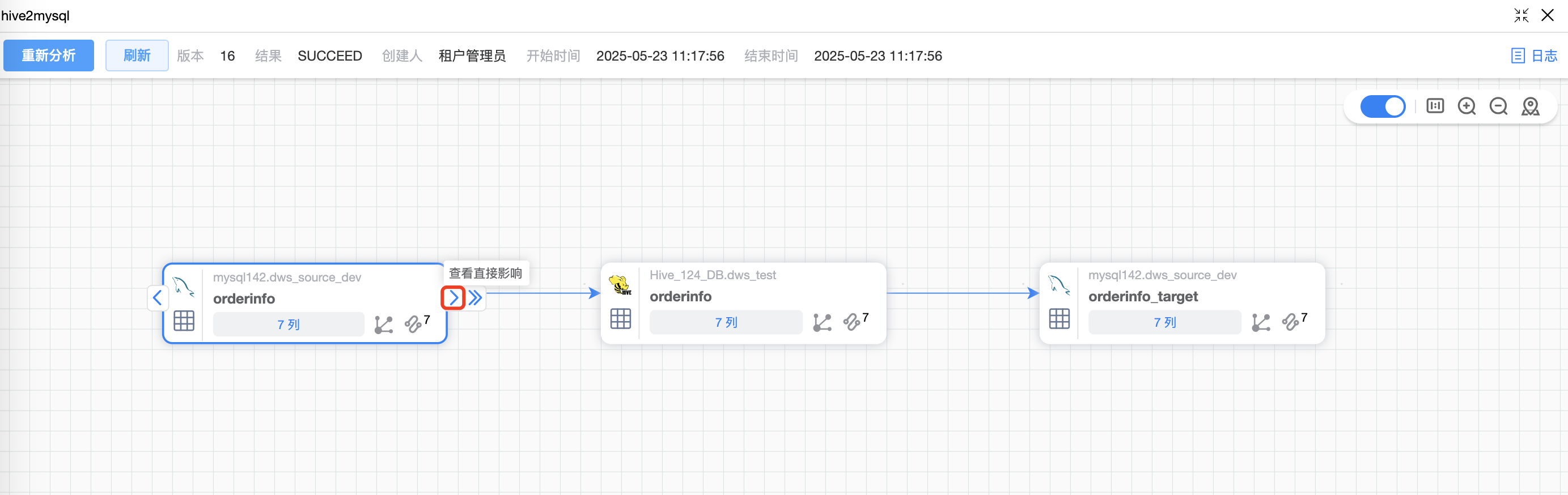Click table grid icon on orderinfo_target node
Screen dimensions: 1568x495
click(1059, 319)
